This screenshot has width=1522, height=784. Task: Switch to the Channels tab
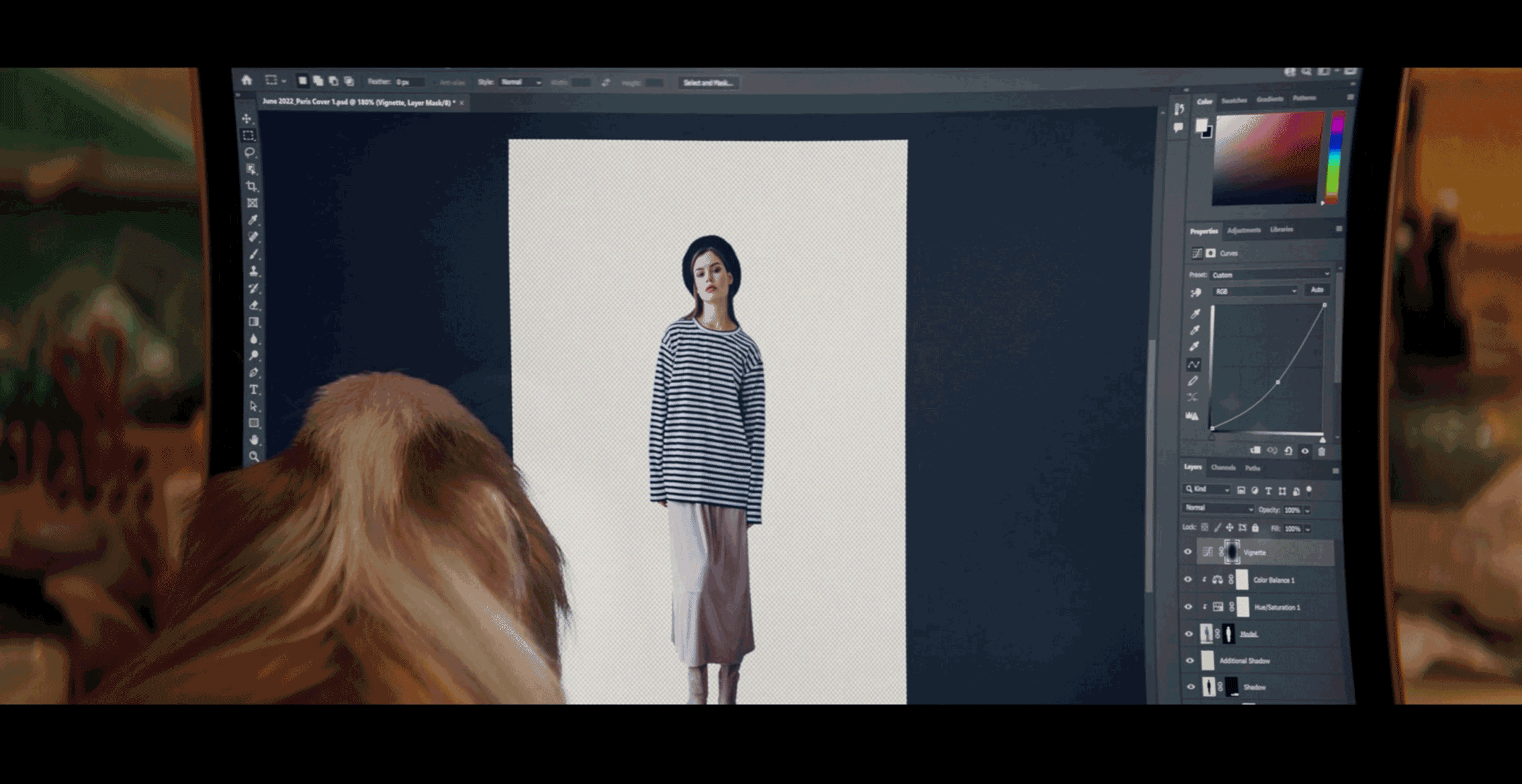[1223, 468]
